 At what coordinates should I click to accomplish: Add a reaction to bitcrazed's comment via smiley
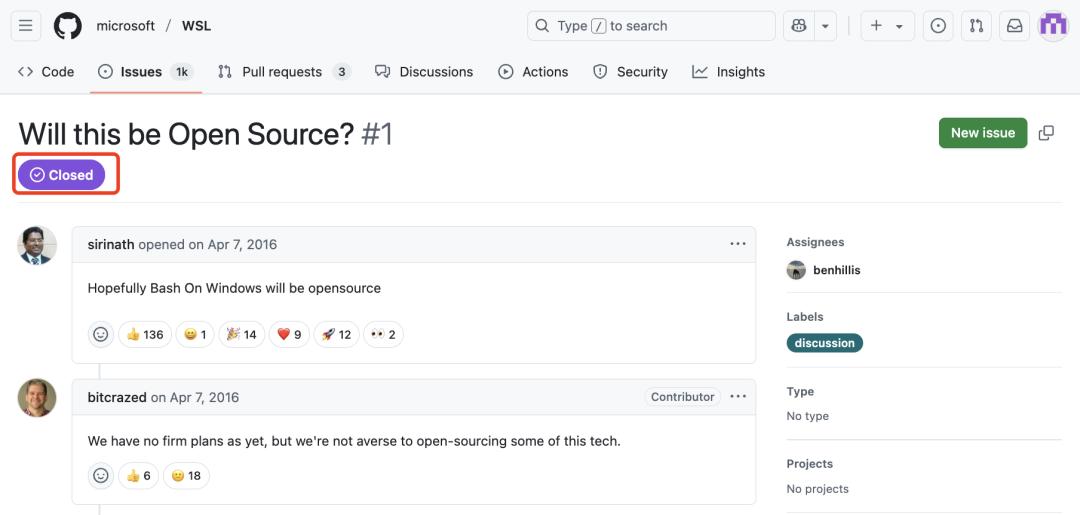(101, 476)
